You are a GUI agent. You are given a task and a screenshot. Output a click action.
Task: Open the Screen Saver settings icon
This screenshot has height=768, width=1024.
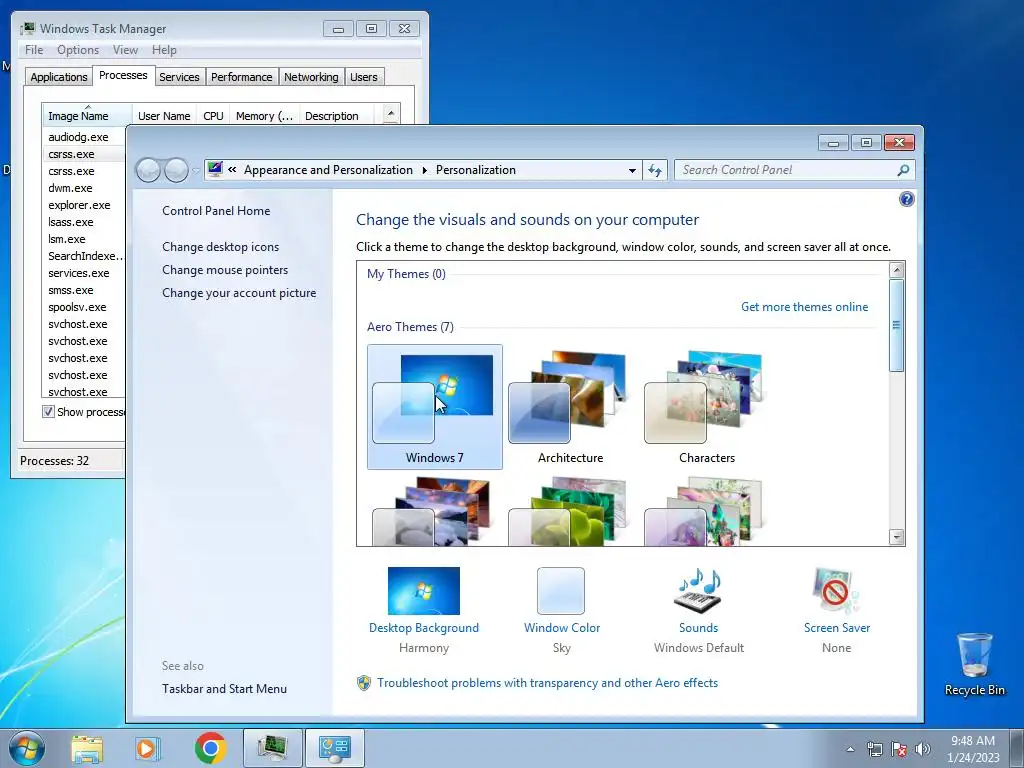point(837,591)
